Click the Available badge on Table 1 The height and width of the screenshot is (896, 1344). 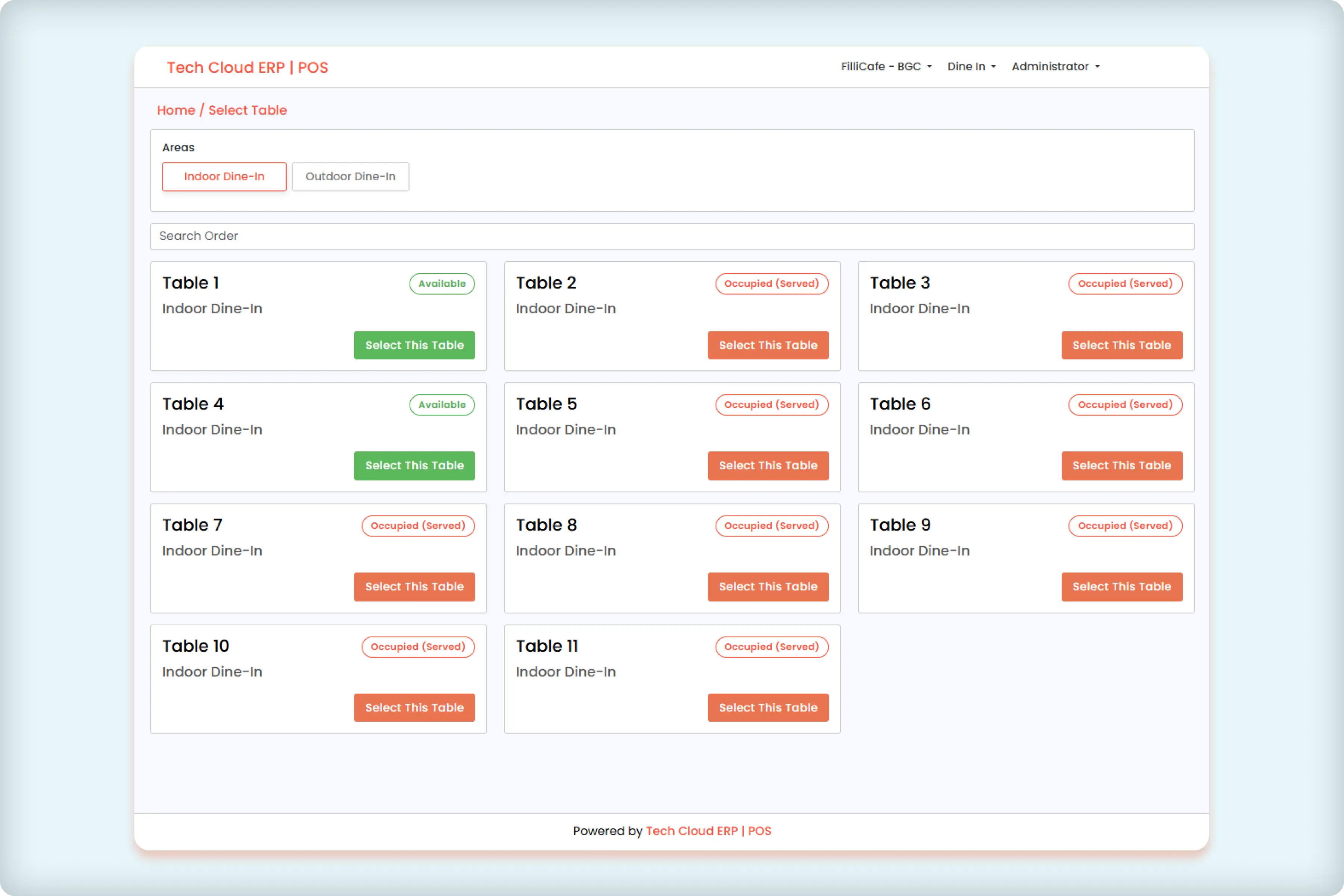click(x=442, y=283)
